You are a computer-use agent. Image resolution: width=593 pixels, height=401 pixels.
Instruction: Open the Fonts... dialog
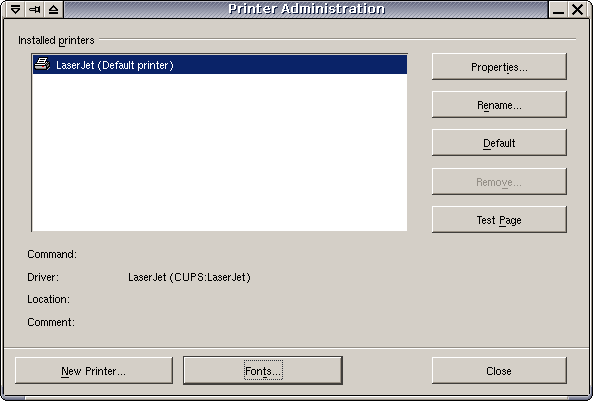tap(263, 371)
